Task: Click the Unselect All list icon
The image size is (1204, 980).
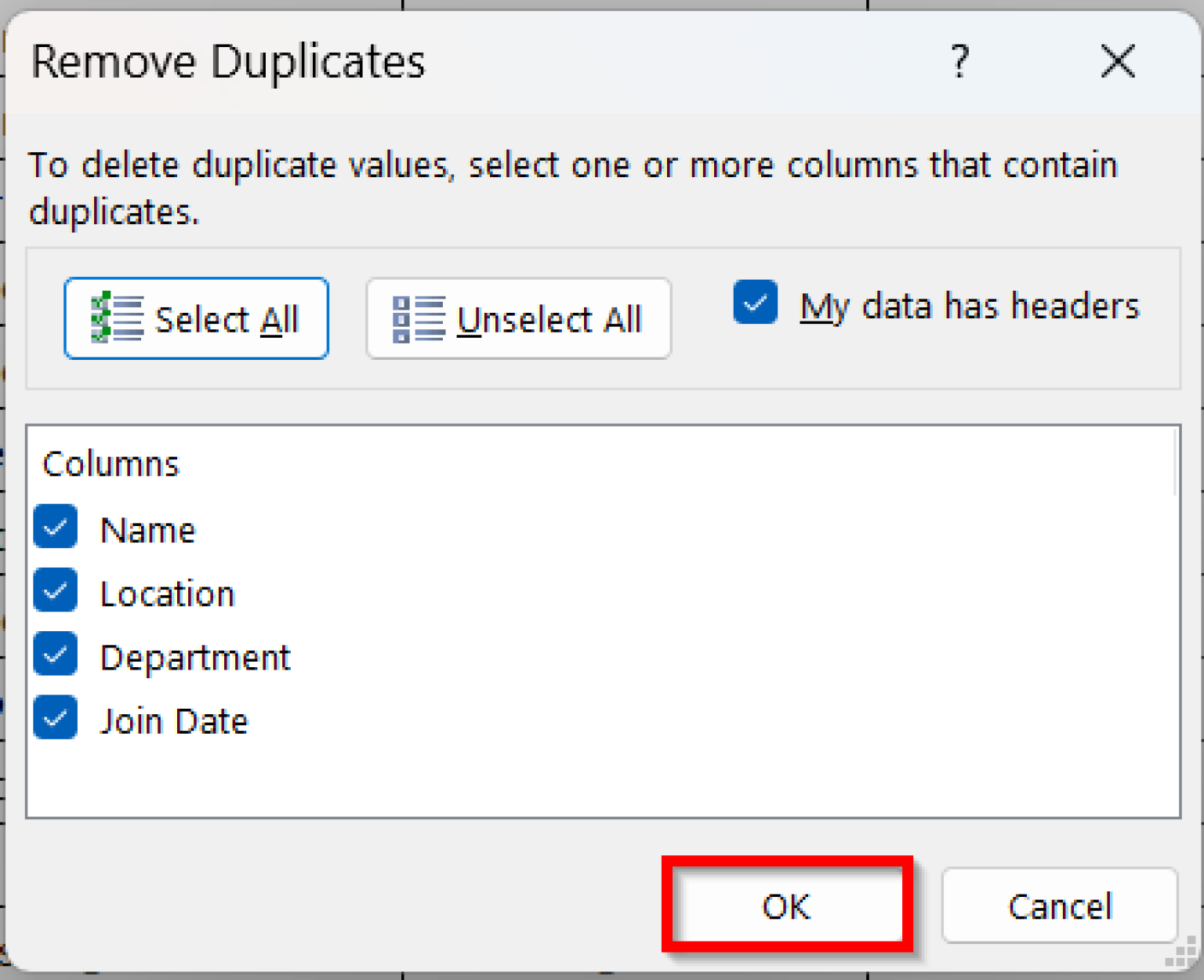Action: [418, 319]
